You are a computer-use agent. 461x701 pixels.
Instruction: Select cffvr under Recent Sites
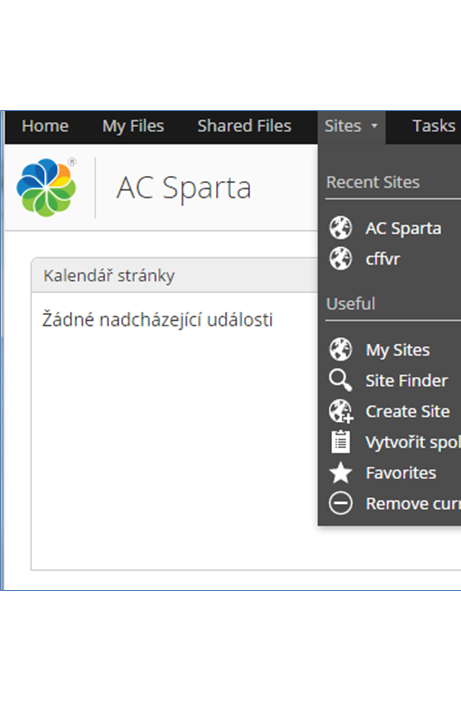[x=383, y=259]
